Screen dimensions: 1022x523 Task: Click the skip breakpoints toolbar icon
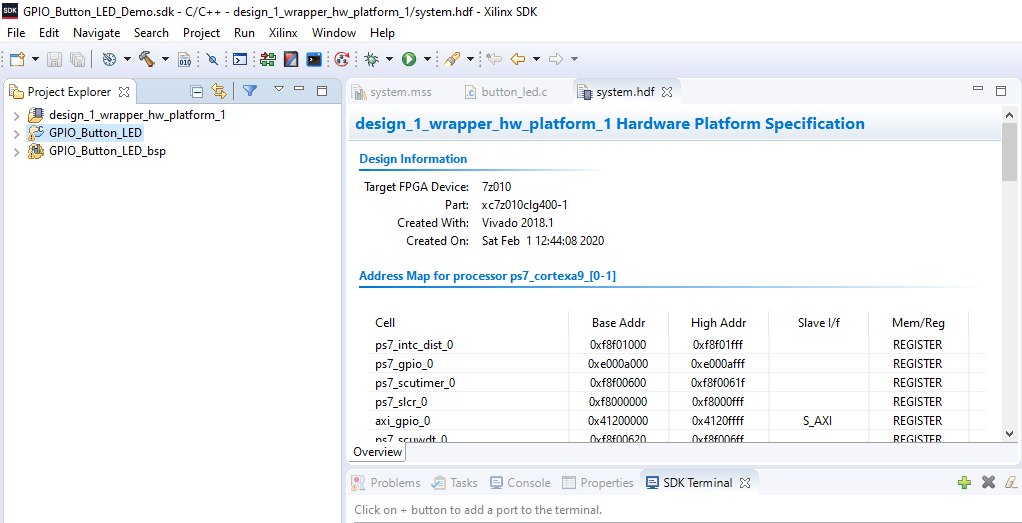pos(212,59)
